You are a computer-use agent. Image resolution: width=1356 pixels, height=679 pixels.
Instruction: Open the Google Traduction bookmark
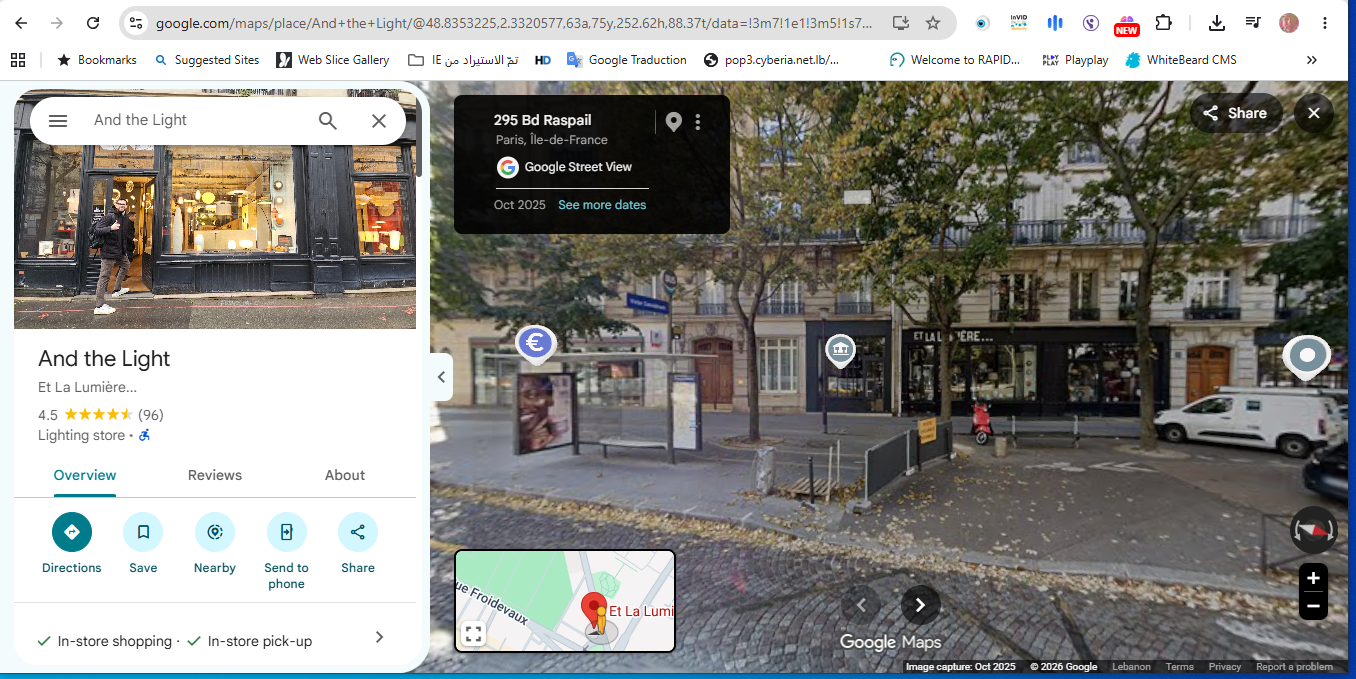point(626,60)
